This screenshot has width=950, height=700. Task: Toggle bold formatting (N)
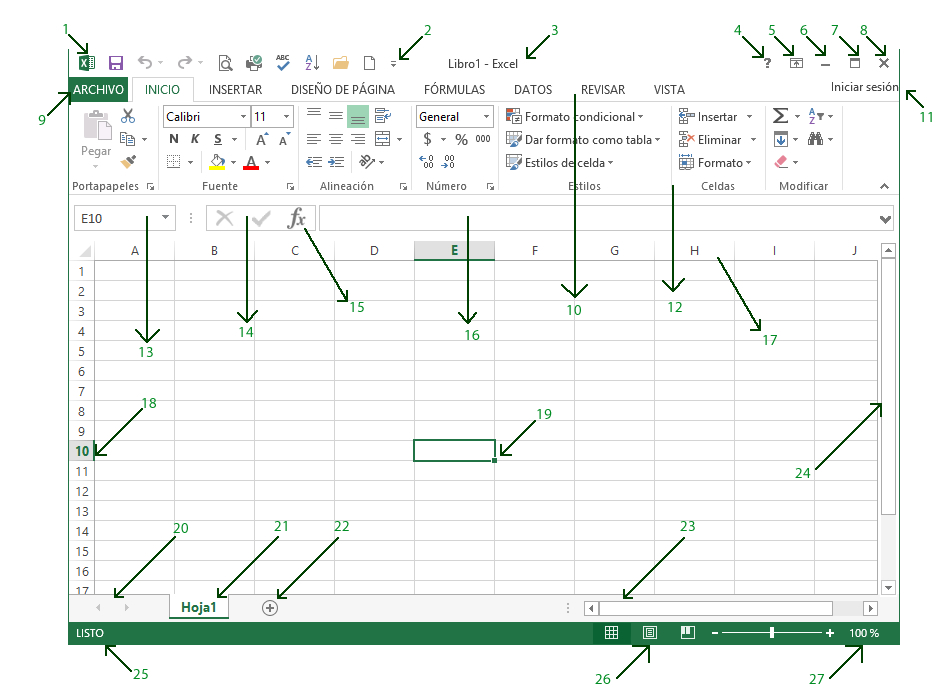point(174,139)
